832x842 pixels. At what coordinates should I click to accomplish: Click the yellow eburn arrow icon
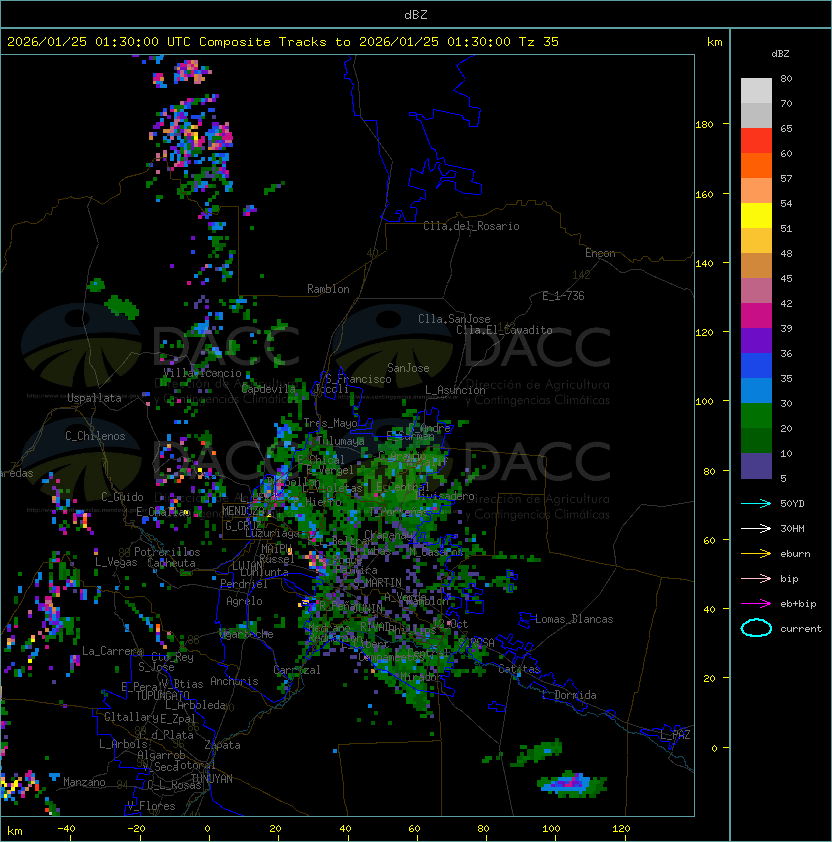[756, 553]
